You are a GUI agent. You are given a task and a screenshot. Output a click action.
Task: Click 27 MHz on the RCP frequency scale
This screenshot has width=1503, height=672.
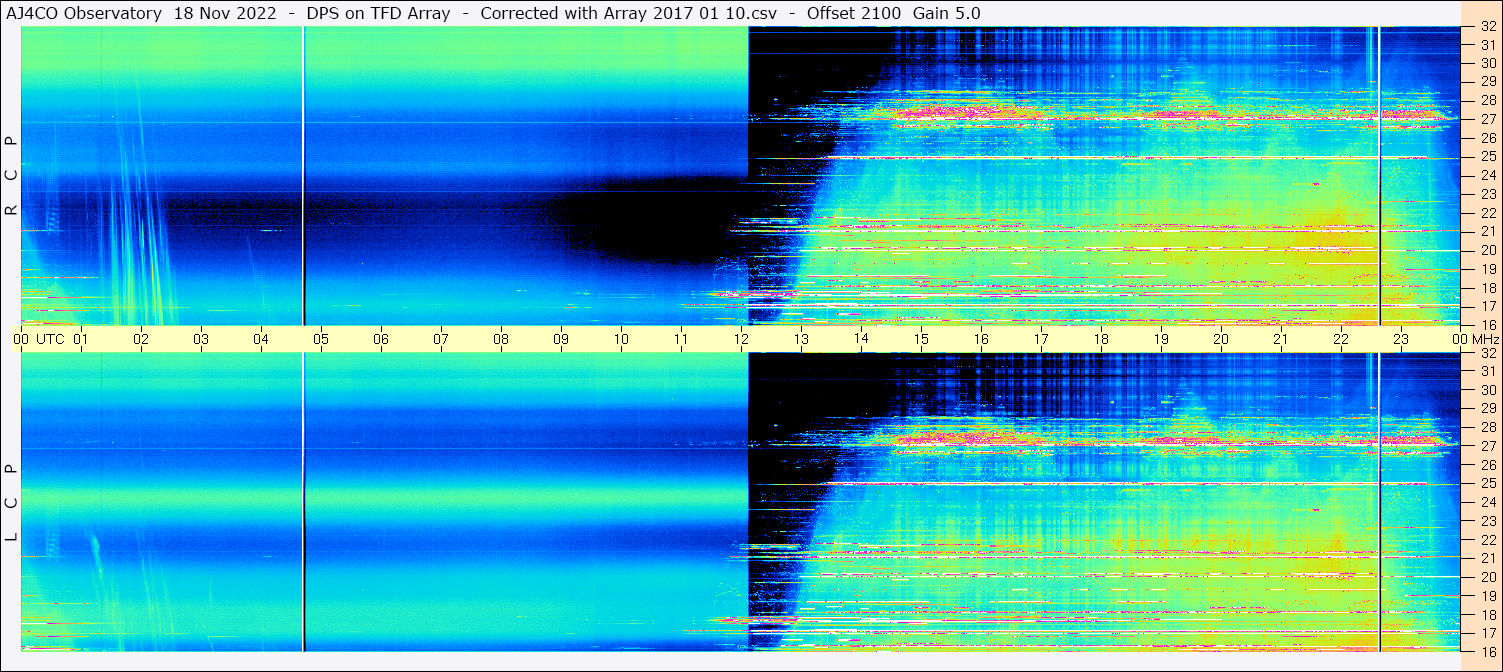click(x=1488, y=119)
